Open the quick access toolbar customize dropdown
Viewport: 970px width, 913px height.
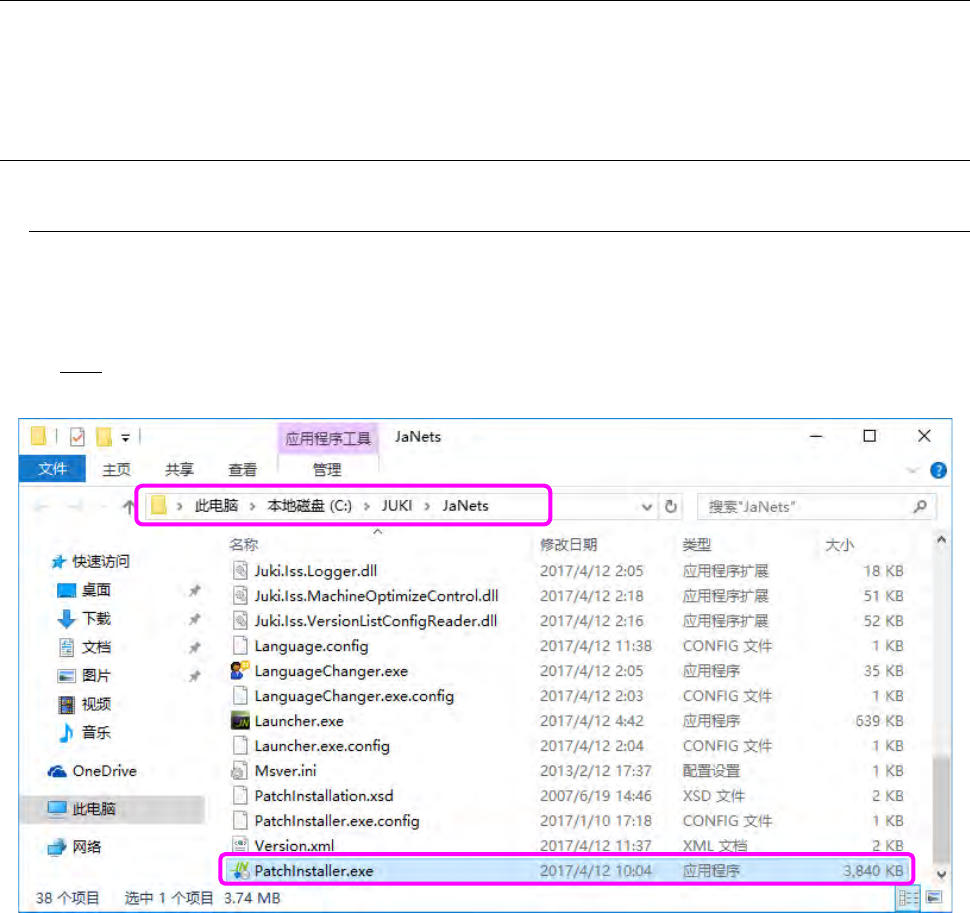[126, 438]
